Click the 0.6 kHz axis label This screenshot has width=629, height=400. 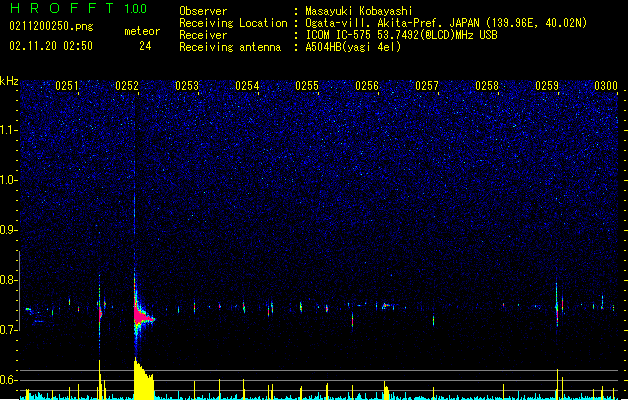8,380
